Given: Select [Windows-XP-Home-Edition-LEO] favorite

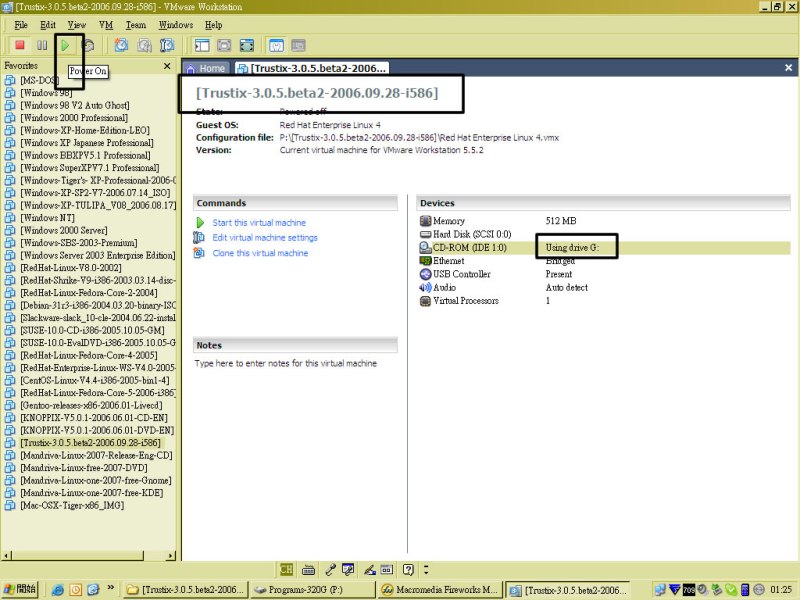Looking at the screenshot, I should coord(85,130).
